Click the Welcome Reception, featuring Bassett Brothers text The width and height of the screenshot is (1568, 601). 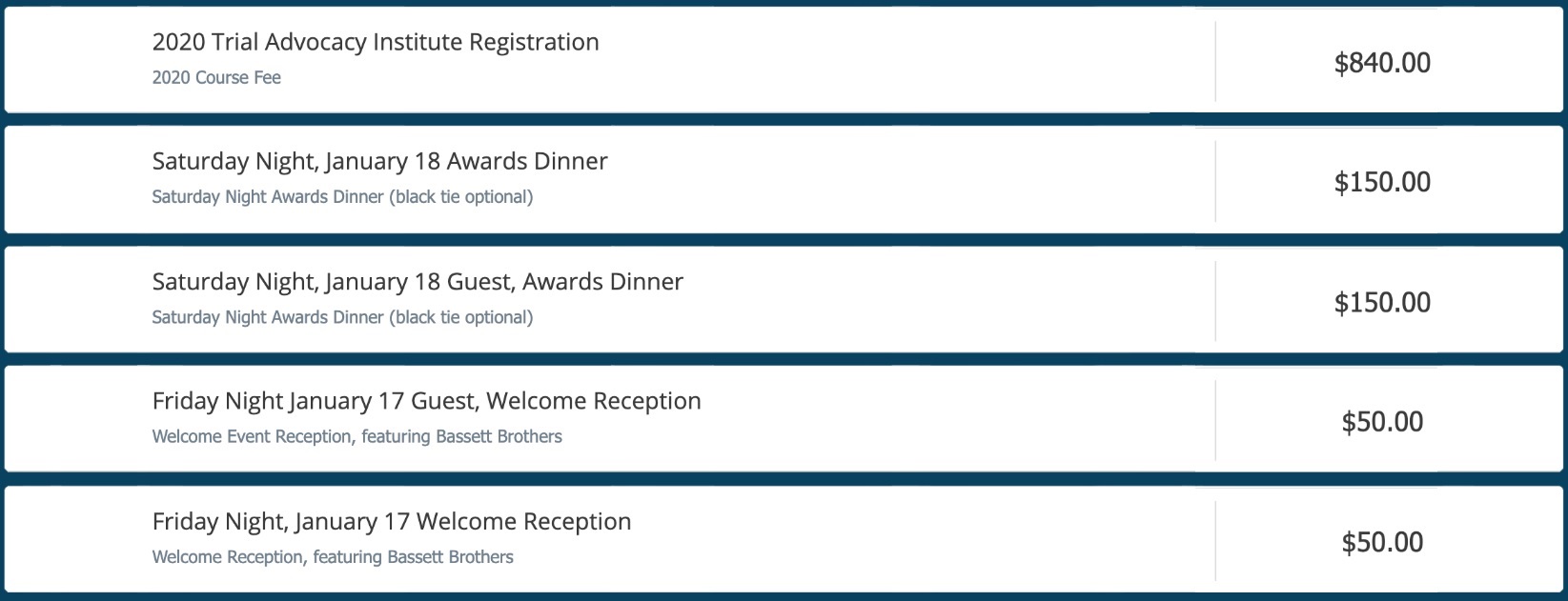coord(333,557)
